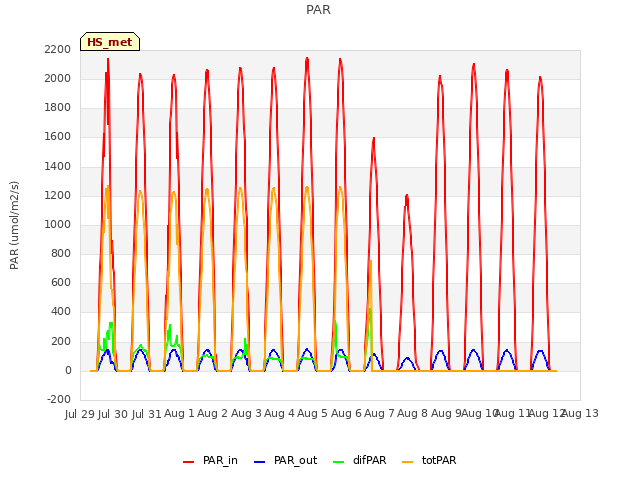Click the Jul 31 x-axis label
This screenshot has width=640, height=480.
[147, 414]
